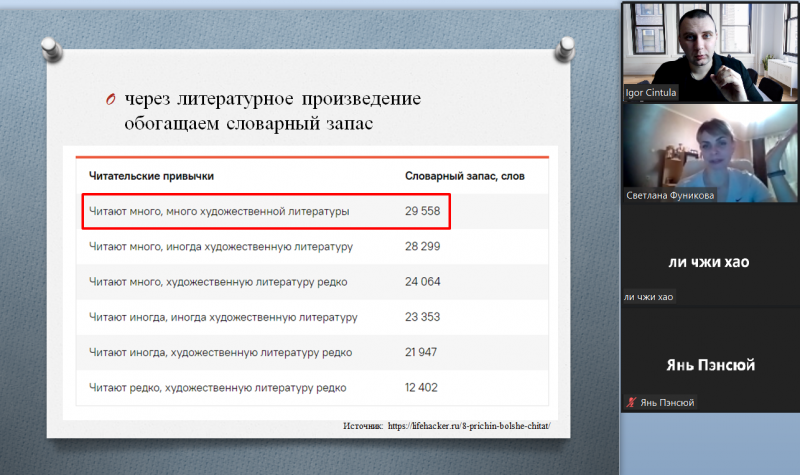This screenshot has height=475, width=800.
Task: Click the large centered Янь Пэнсюй tile name
Action: (709, 364)
